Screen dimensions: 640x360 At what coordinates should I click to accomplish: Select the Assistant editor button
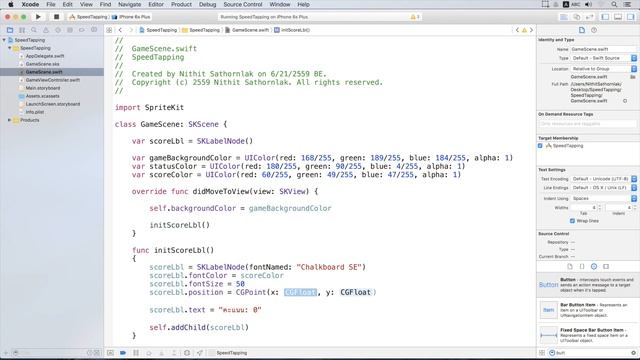(x=577, y=17)
